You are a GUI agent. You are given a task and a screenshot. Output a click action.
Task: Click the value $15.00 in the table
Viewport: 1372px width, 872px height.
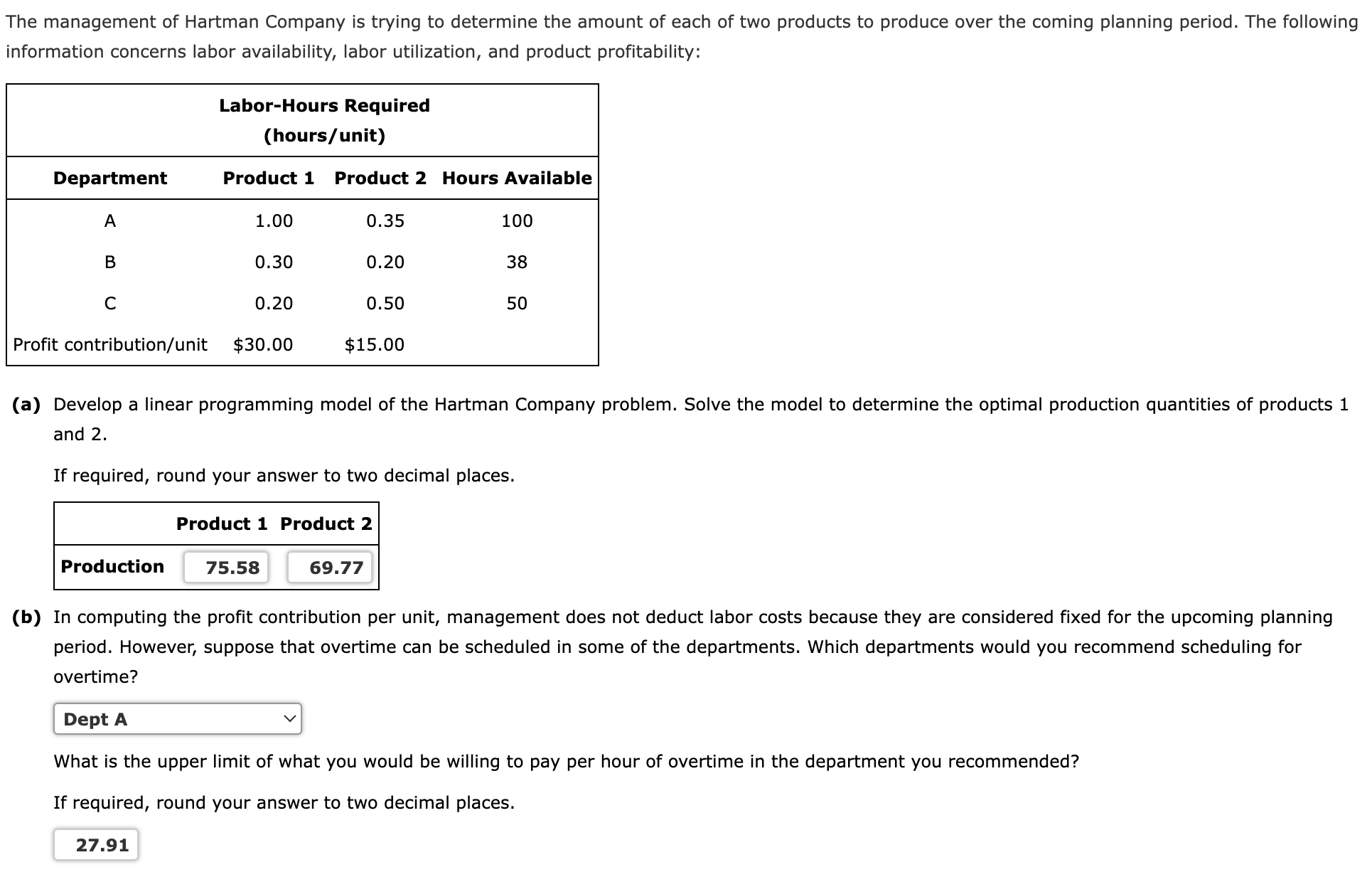[x=373, y=345]
